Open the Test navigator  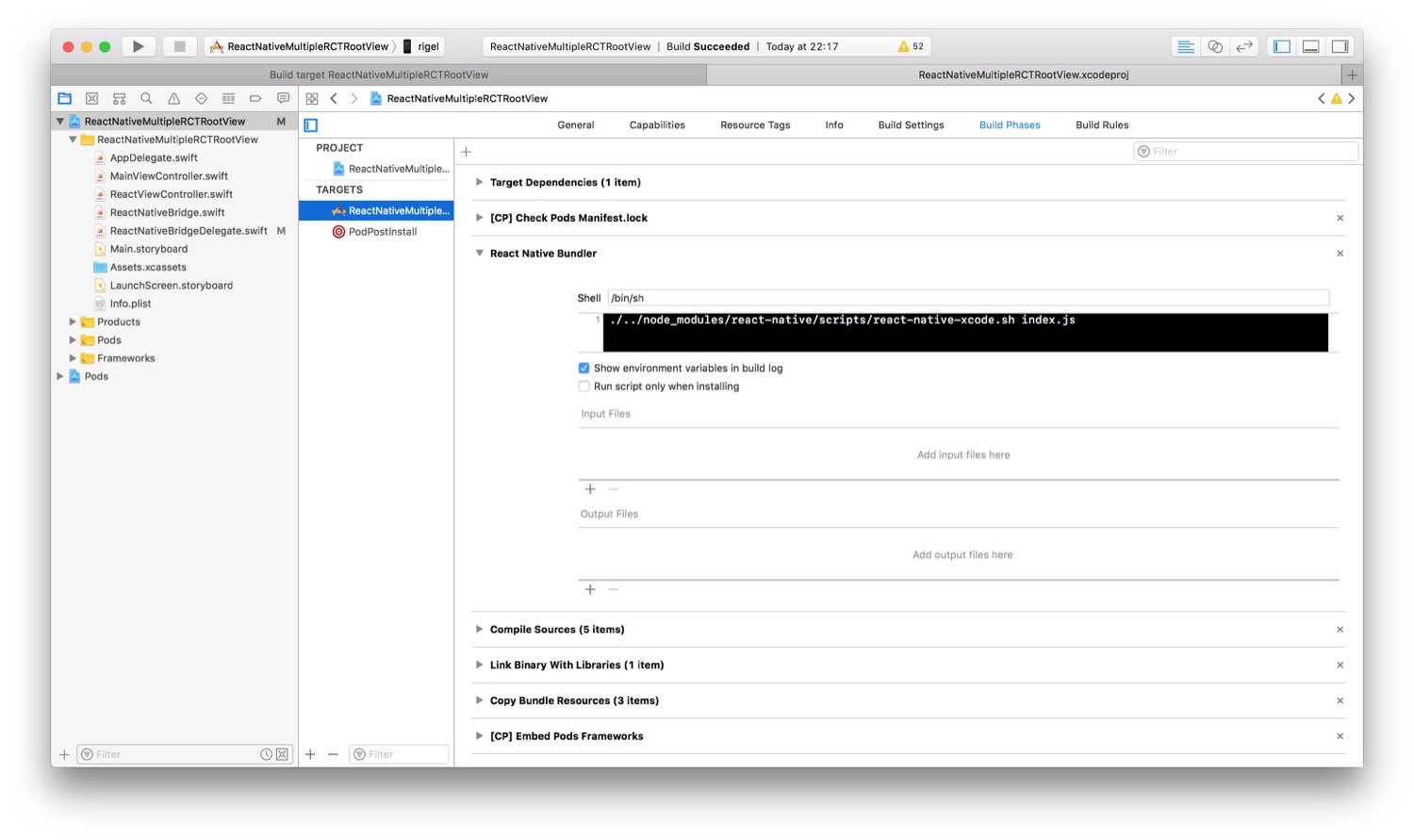tap(201, 98)
